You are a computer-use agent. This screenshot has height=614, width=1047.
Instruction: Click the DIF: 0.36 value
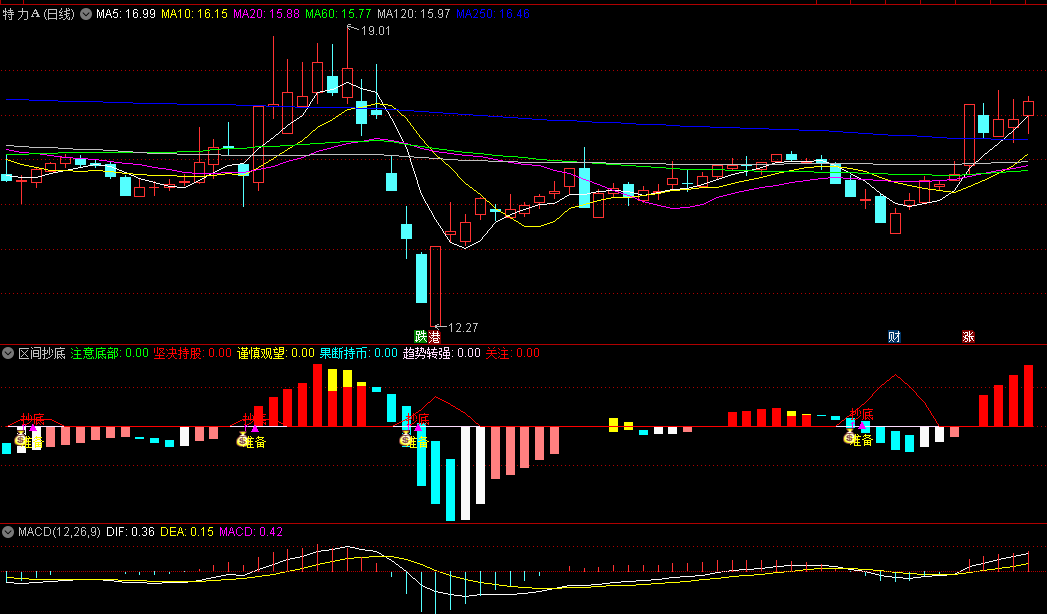click(131, 532)
